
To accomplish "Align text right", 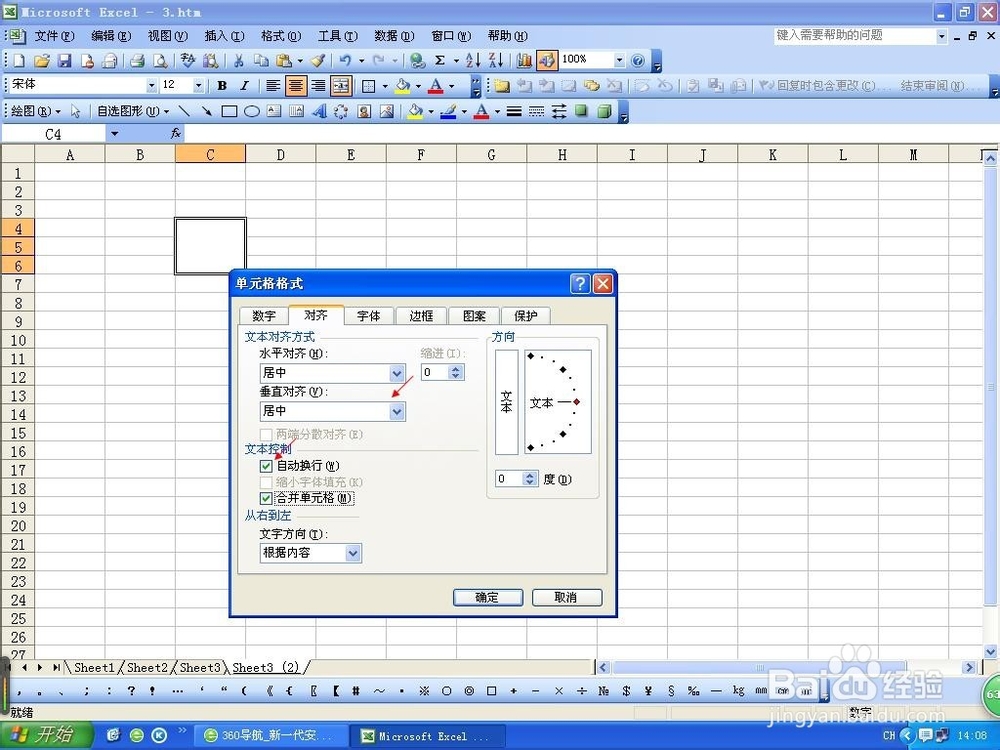I will [x=318, y=85].
